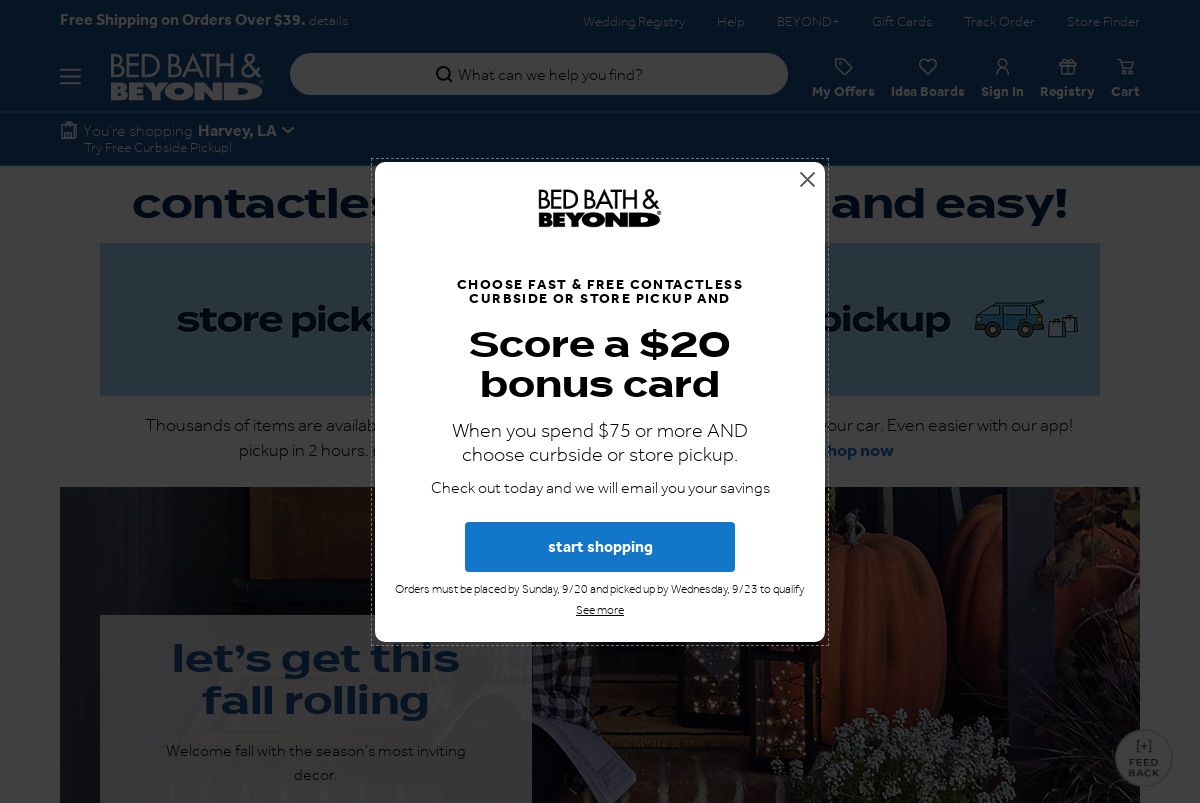Viewport: 1200px width, 803px height.
Task: Focus the 'What can we help you find?' search box
Action: click(539, 75)
